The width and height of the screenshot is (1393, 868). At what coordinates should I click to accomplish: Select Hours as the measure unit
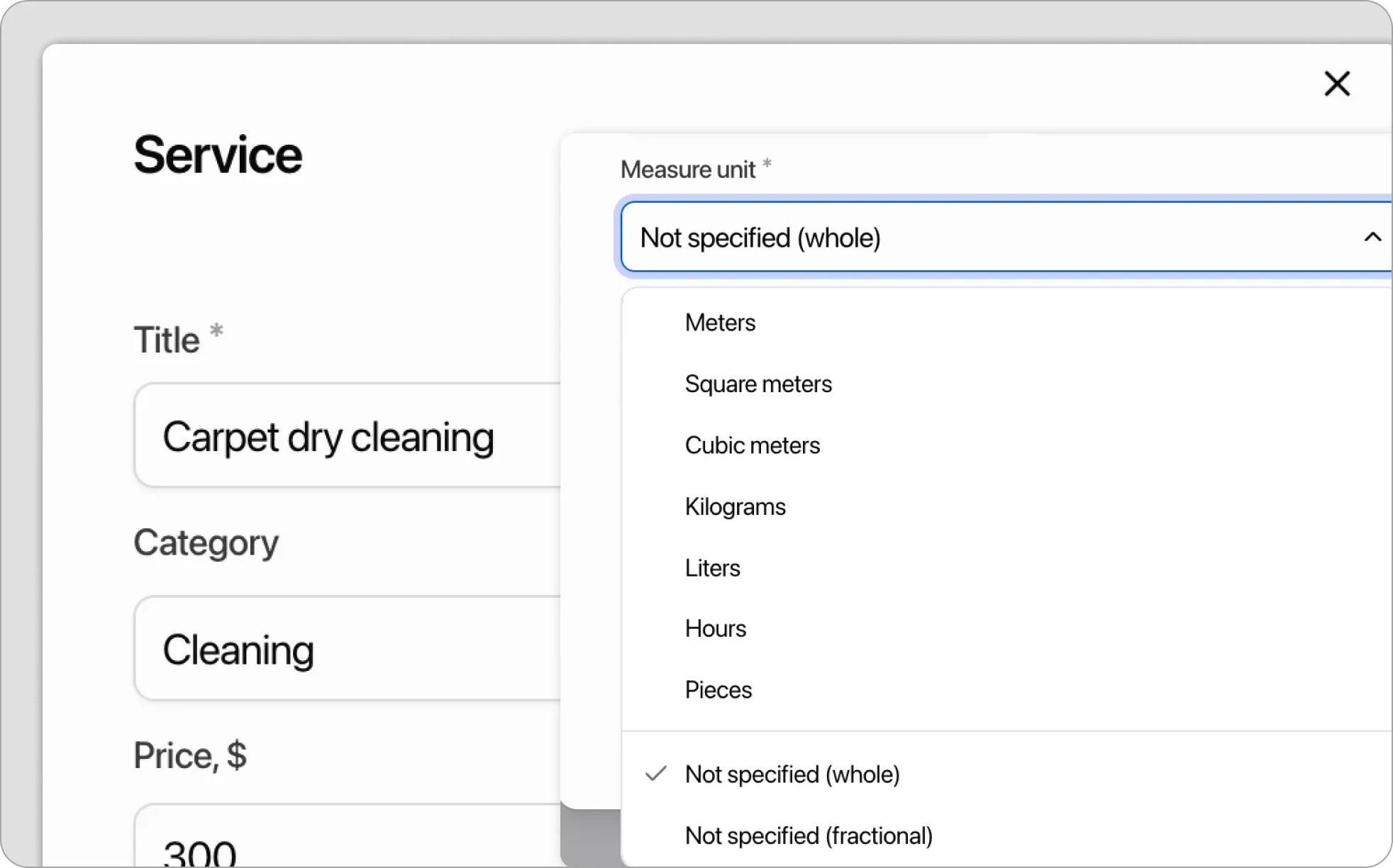[x=715, y=629]
